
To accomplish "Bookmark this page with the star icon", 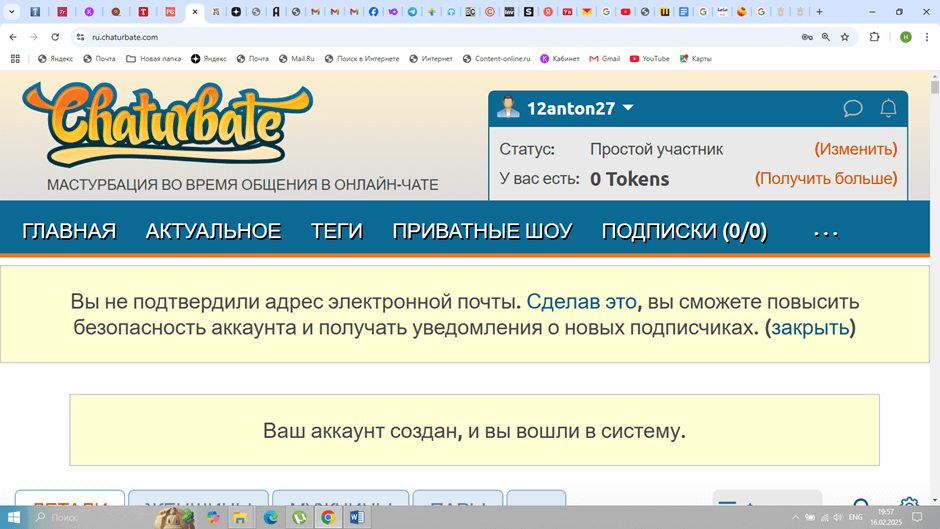I will 845,37.
